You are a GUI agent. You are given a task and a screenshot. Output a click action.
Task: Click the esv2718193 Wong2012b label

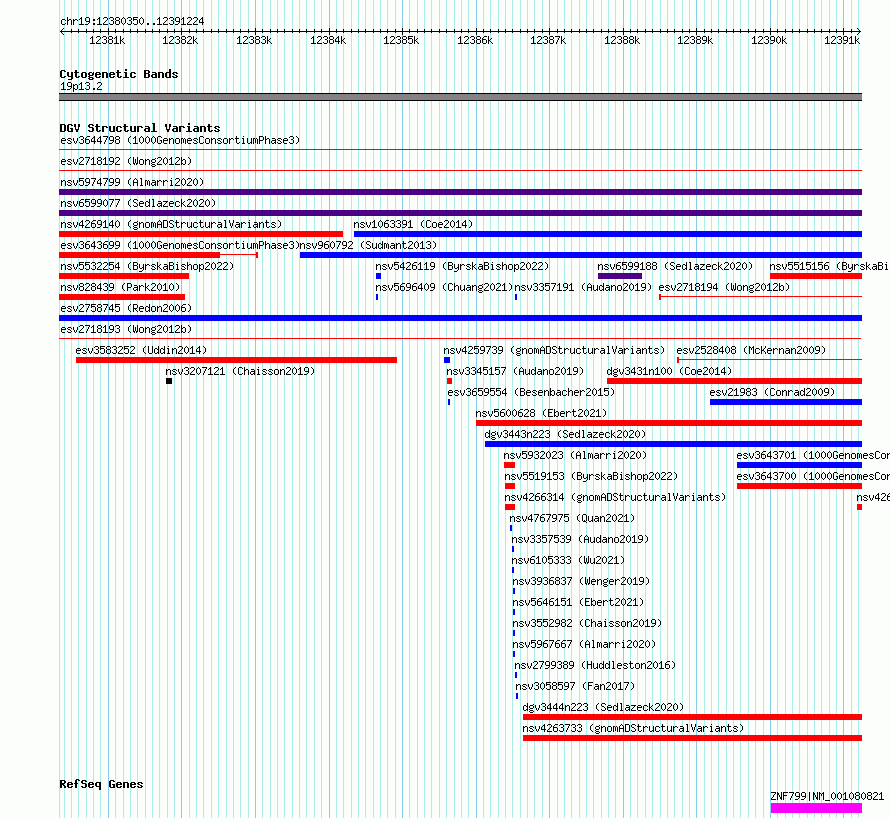point(126,329)
